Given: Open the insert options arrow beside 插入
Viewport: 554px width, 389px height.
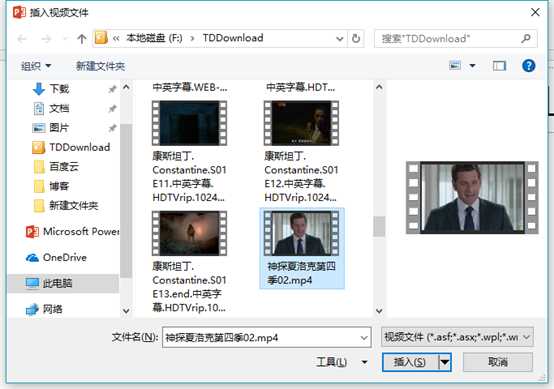Looking at the screenshot, I should [445, 362].
